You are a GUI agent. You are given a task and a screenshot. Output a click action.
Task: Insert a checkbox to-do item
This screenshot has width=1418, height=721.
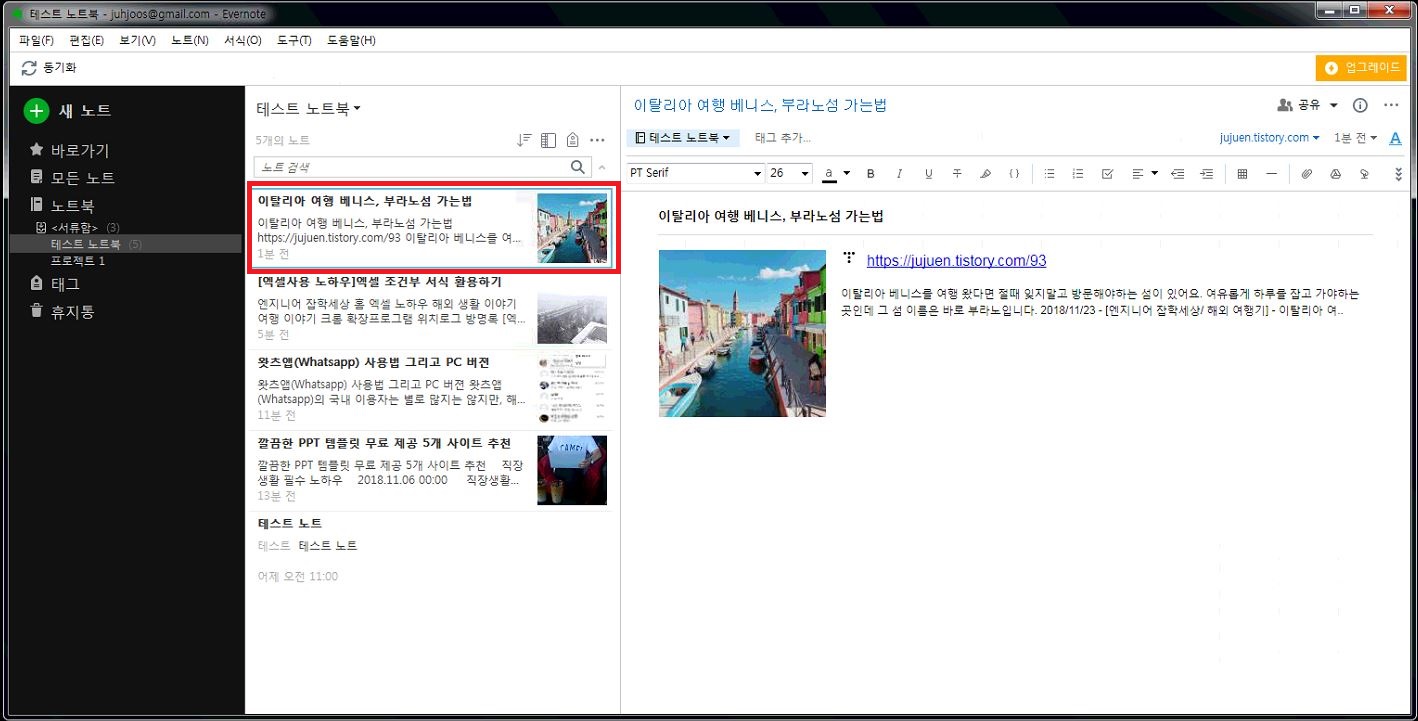(1107, 174)
